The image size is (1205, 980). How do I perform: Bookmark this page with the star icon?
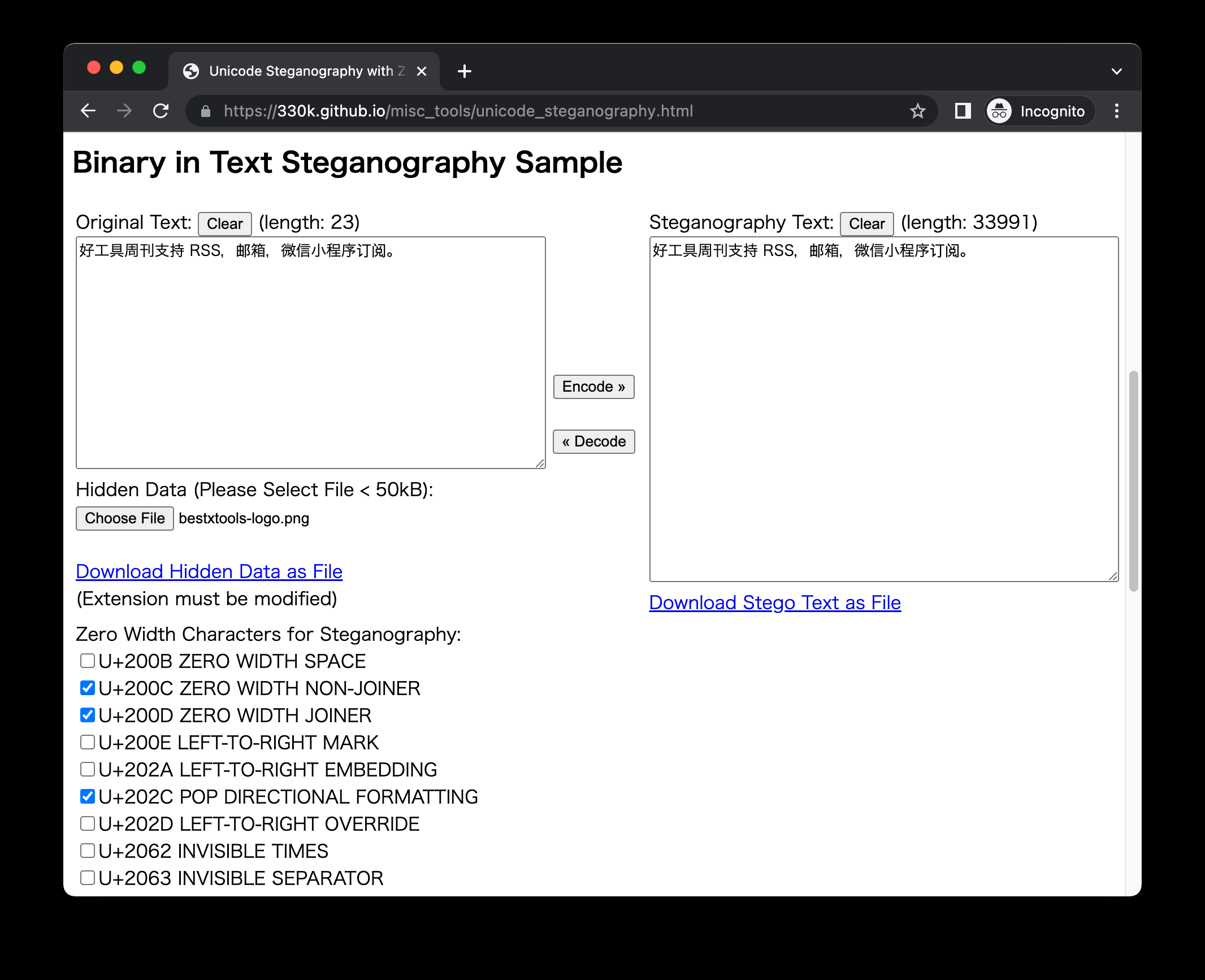coord(918,111)
